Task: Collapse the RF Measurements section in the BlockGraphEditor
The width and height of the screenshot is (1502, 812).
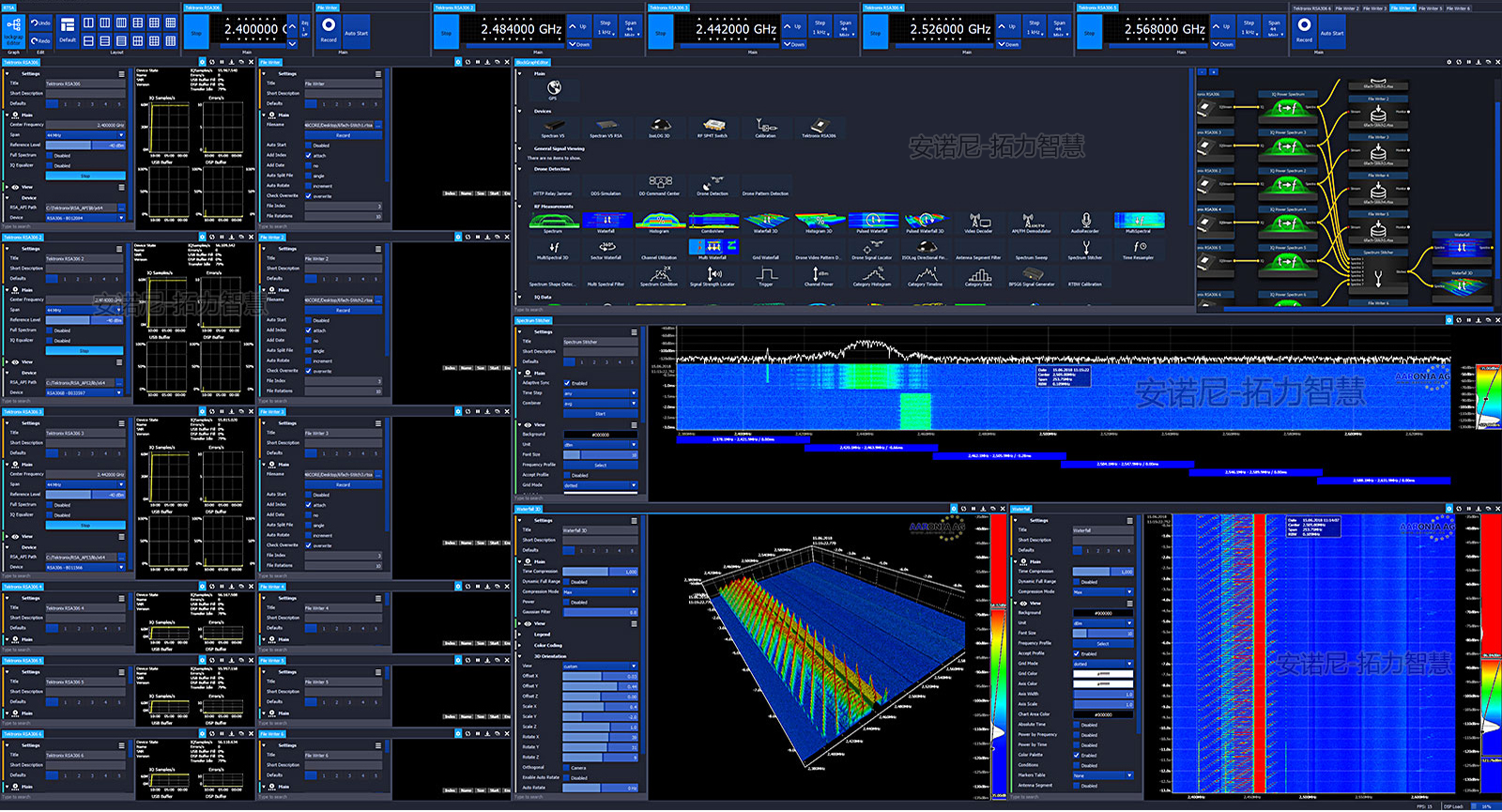Action: 520,207
